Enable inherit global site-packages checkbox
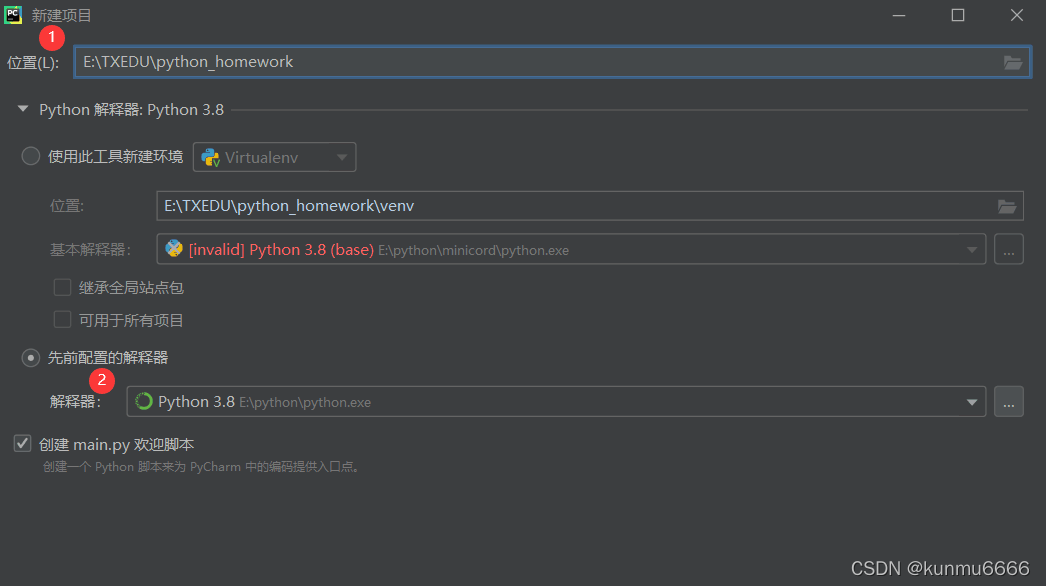This screenshot has height=586, width=1046. point(62,288)
